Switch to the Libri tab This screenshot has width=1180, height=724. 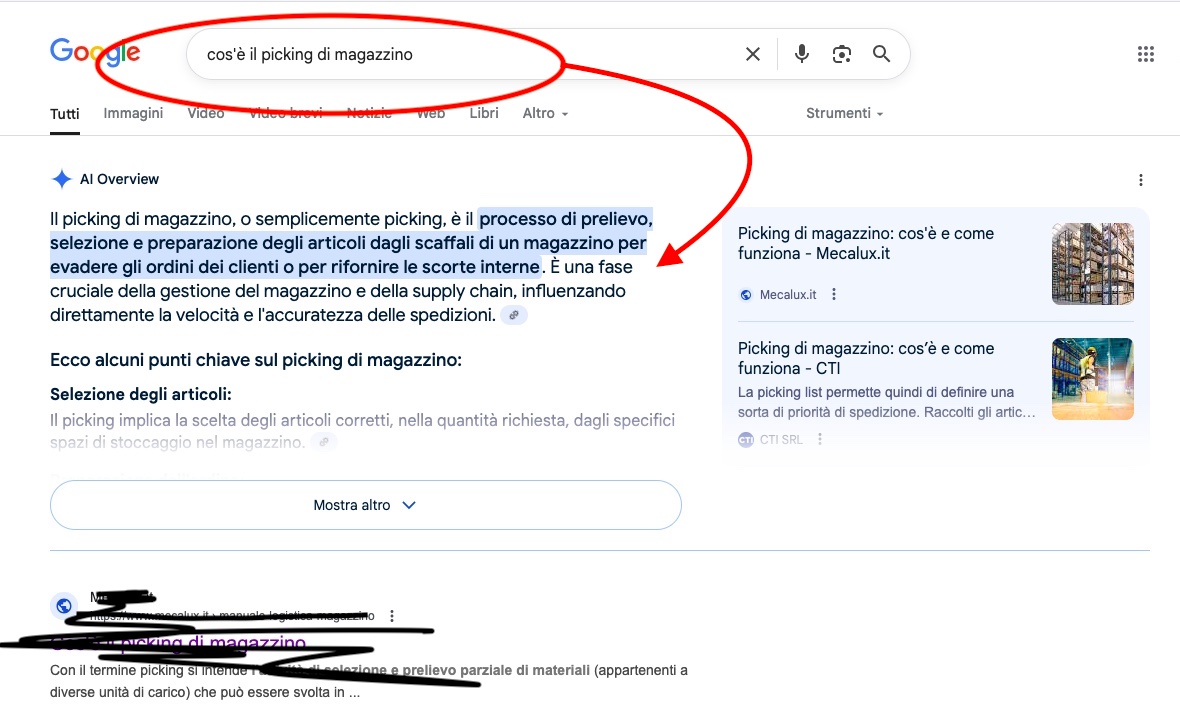[484, 113]
